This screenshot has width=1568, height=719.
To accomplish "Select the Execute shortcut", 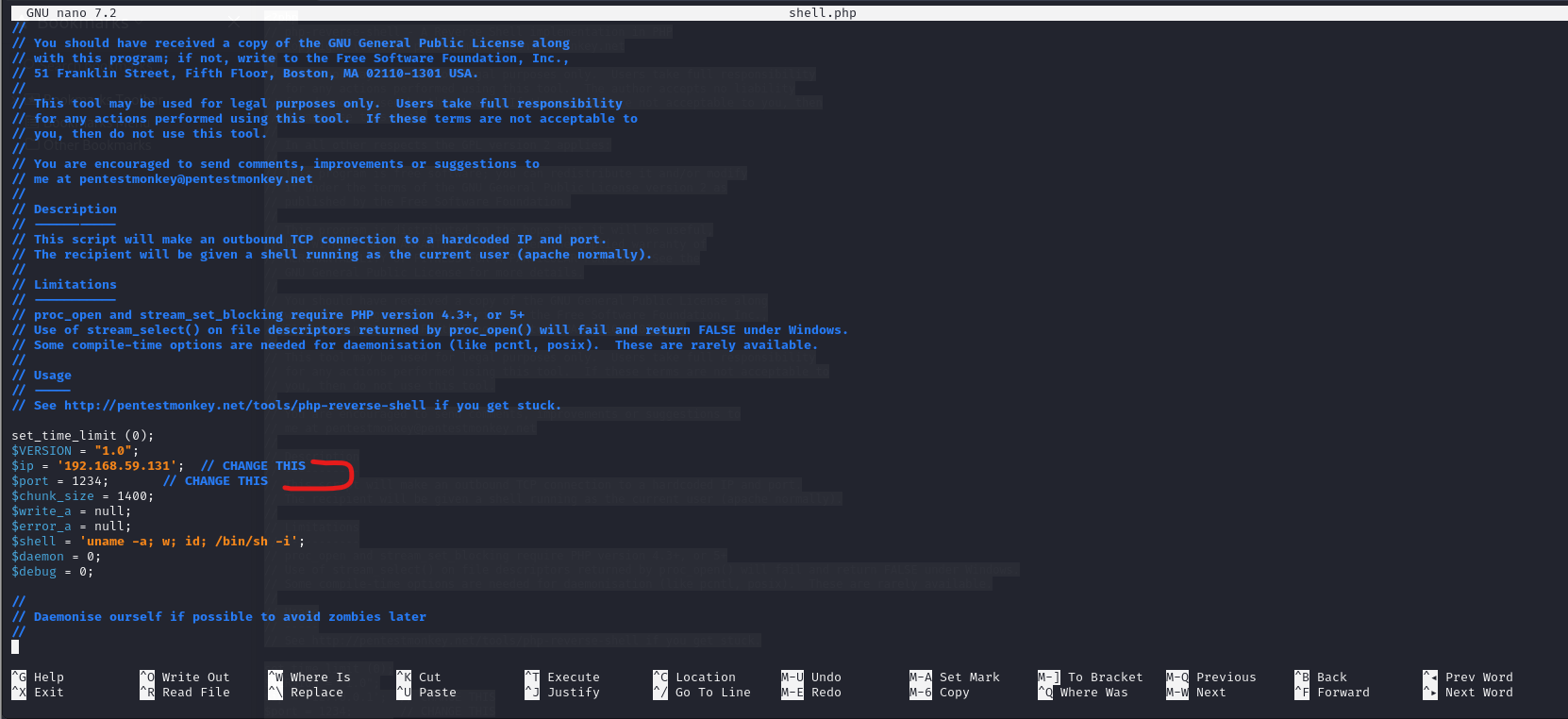I will [x=562, y=677].
